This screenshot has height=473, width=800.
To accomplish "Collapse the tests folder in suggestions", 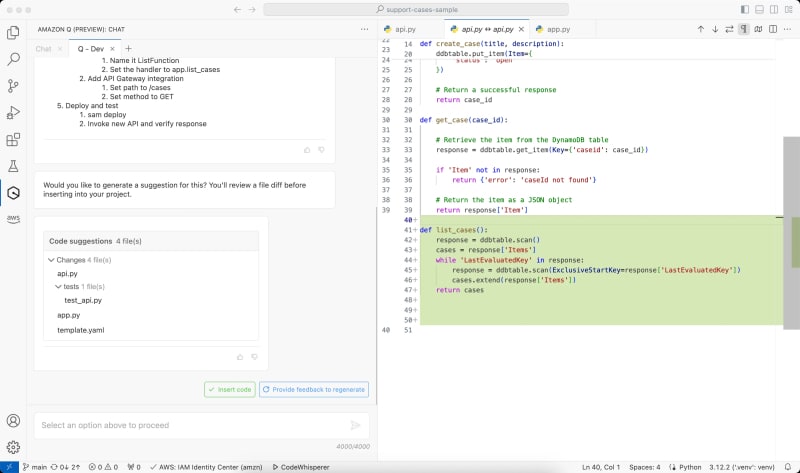I will [x=58, y=287].
